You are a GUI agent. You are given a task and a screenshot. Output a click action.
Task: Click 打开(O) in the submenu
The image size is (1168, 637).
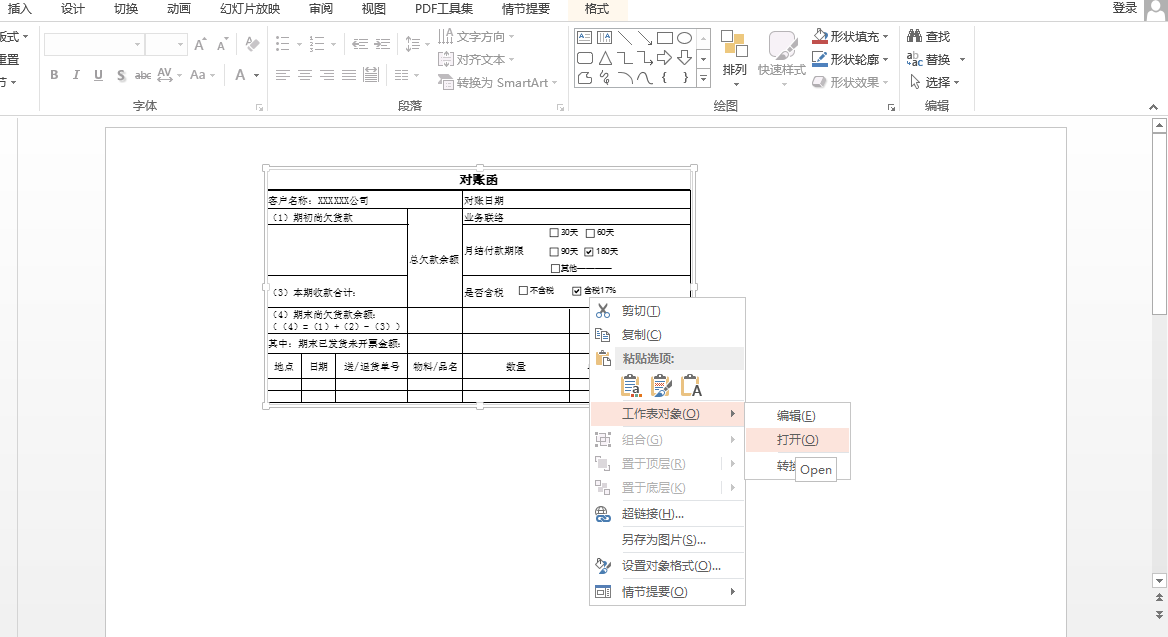(797, 440)
